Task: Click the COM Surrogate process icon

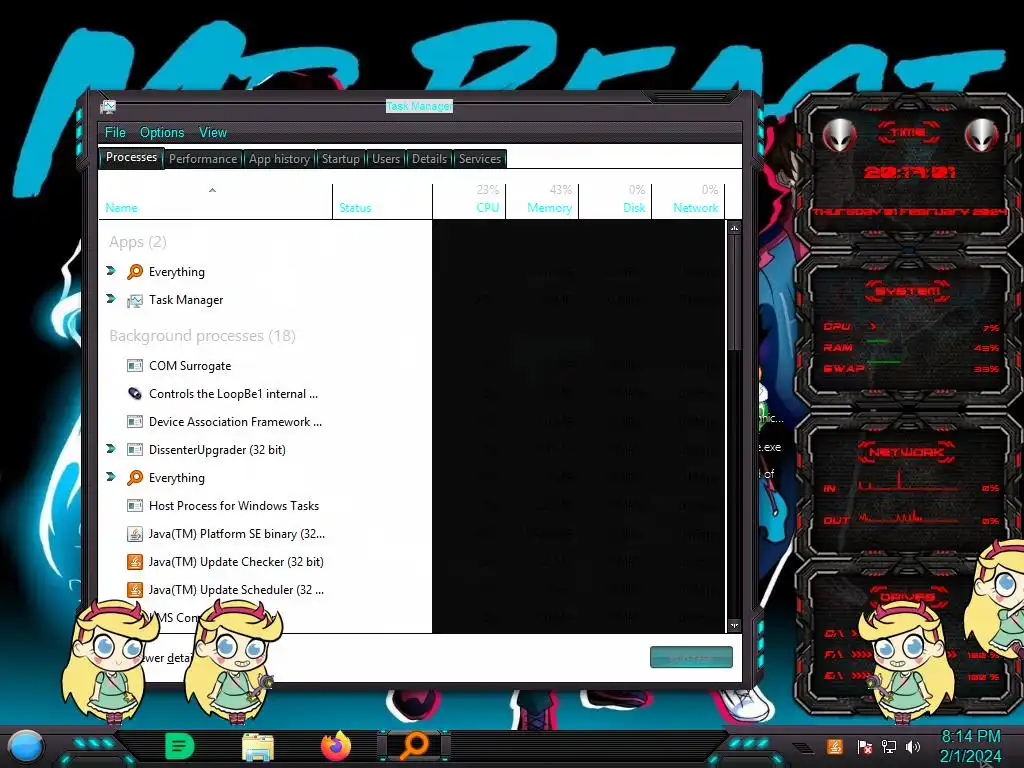Action: 135,366
